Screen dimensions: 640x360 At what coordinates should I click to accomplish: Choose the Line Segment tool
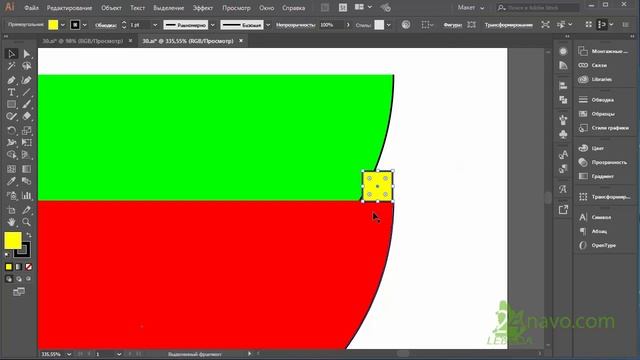click(27, 92)
